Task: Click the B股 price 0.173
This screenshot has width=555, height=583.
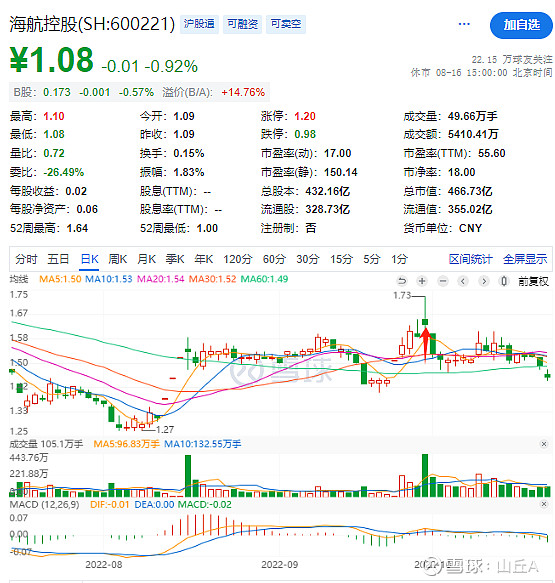Action: coord(57,92)
